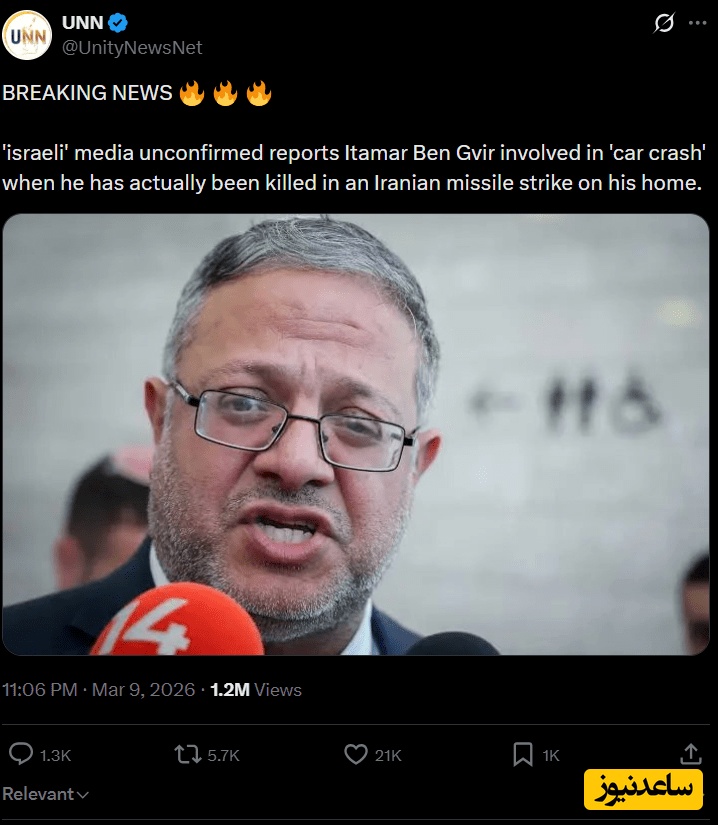
Task: Open the @UnityNewsNet handle link
Action: [132, 48]
